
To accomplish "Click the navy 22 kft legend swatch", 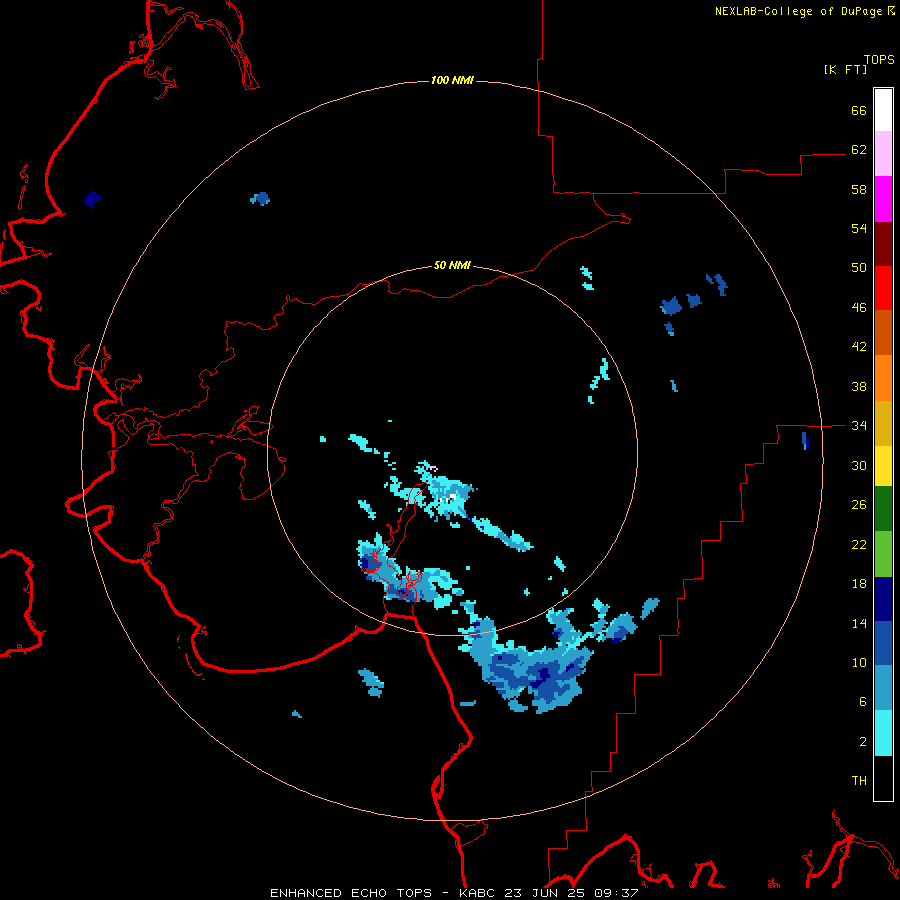I will (883, 599).
